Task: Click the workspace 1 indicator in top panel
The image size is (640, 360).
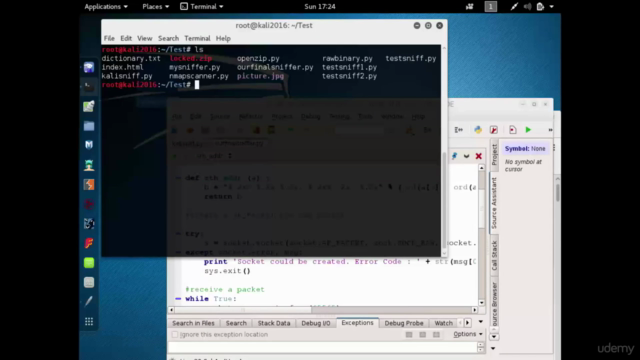Action: [x=491, y=7]
